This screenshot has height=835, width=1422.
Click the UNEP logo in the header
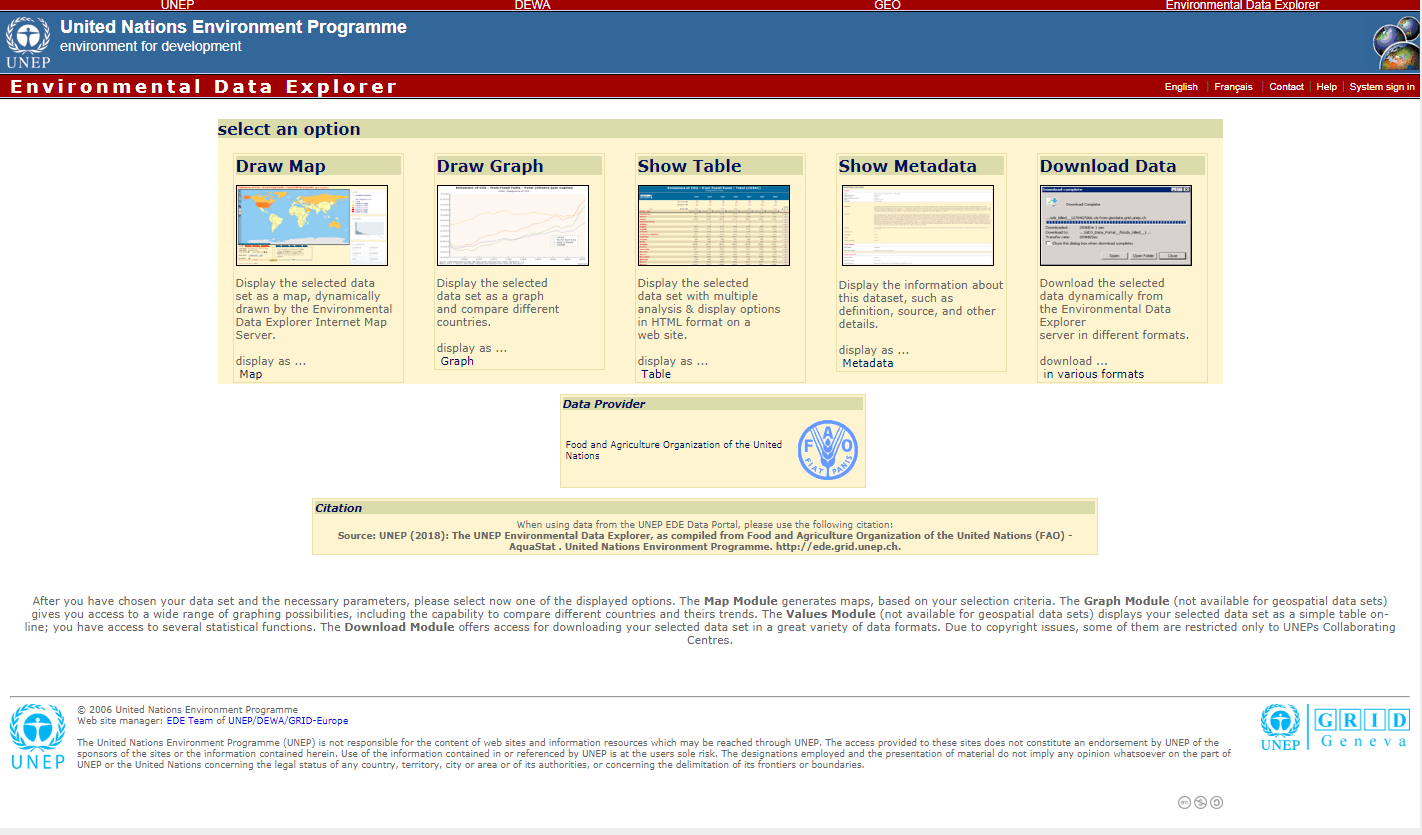28,43
